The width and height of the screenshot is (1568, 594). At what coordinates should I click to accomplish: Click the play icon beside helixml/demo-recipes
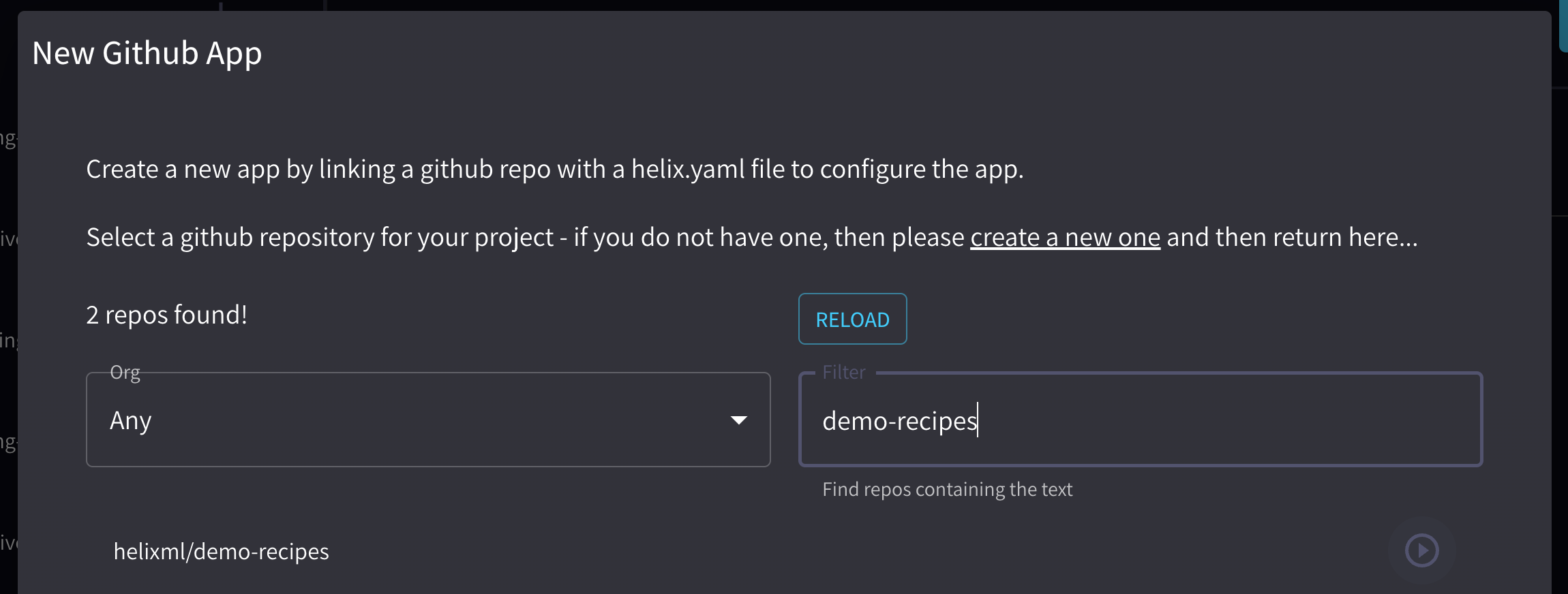pyautogui.click(x=1421, y=550)
